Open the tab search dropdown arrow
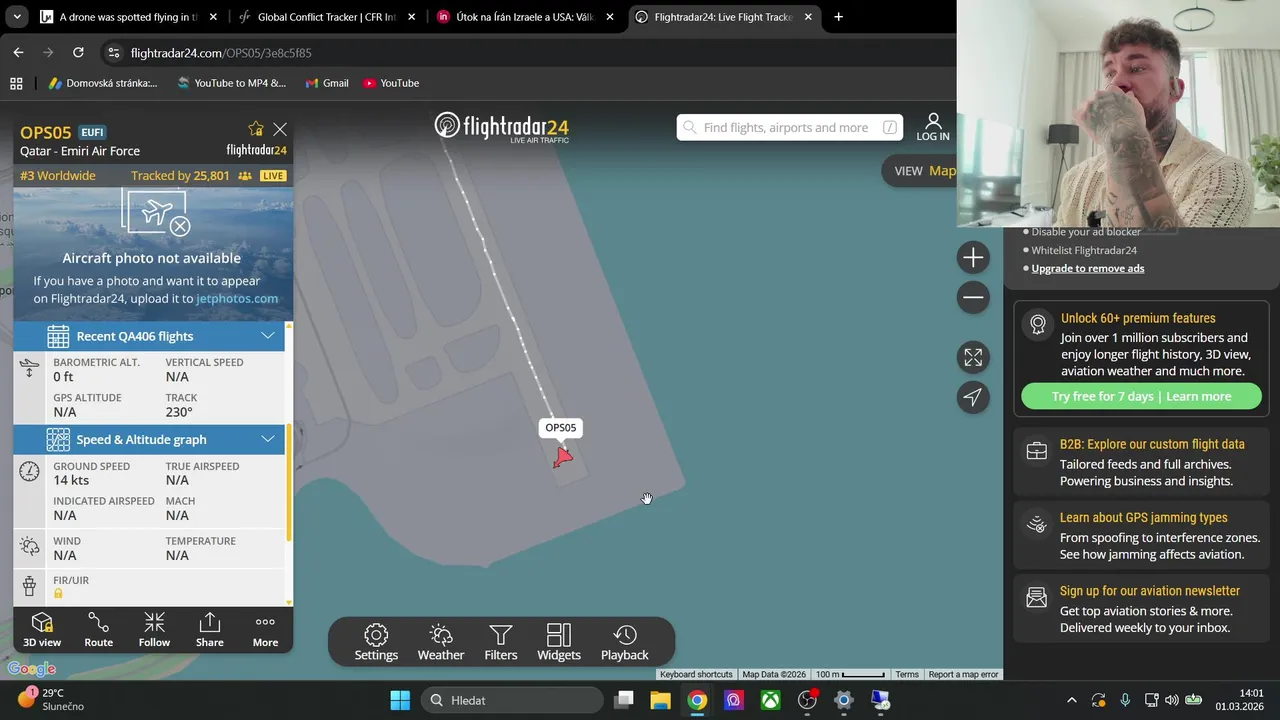Screen dimensions: 1280x720 click(16, 17)
